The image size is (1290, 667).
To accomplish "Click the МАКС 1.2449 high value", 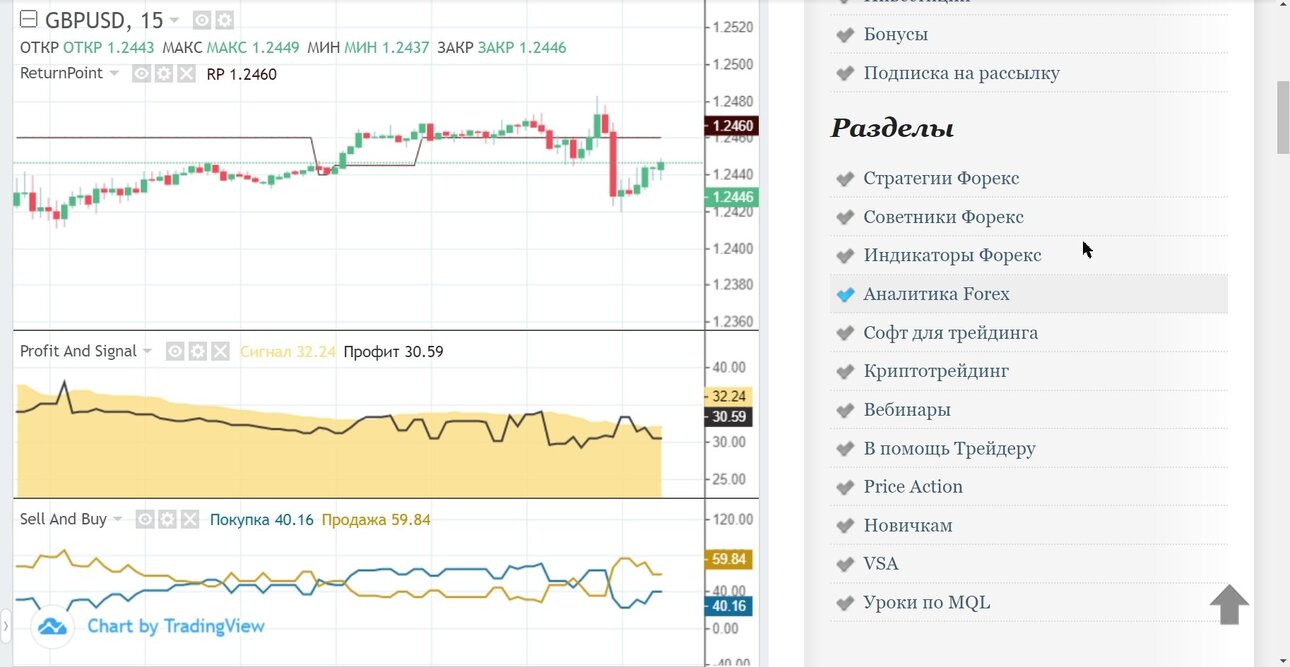I will click(x=253, y=47).
